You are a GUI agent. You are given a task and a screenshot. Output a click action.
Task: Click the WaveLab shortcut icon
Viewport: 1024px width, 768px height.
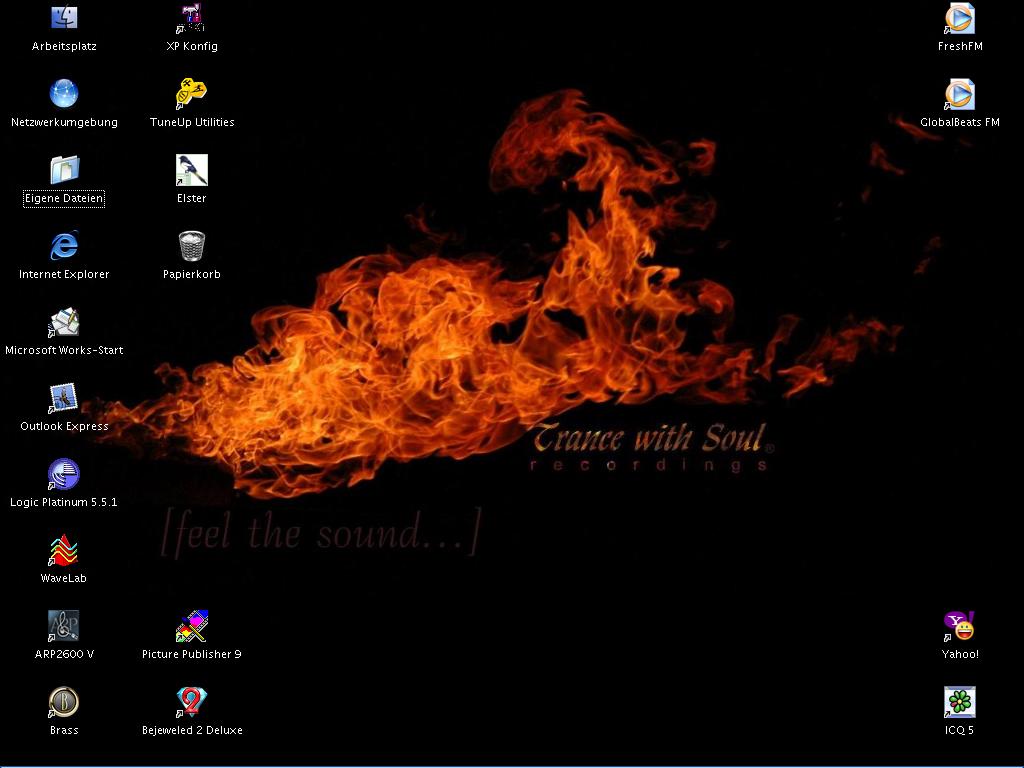tap(64, 550)
